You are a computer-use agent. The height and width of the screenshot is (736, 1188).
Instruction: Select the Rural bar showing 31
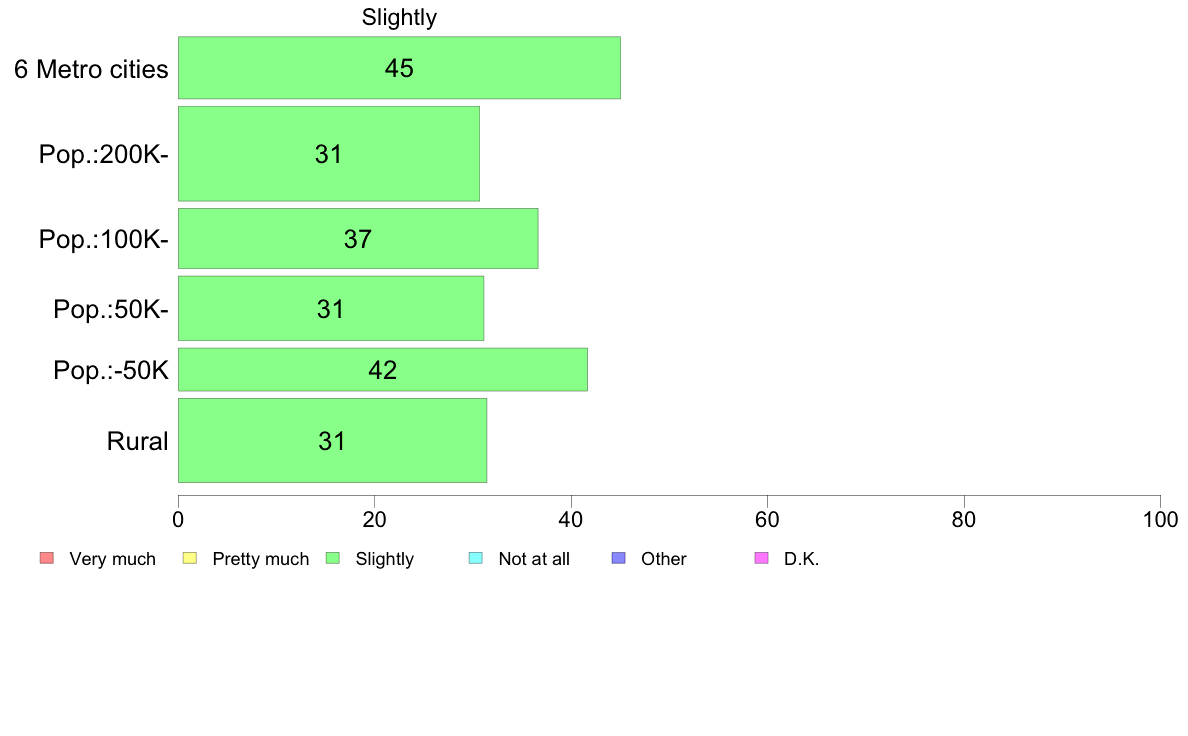tap(333, 440)
